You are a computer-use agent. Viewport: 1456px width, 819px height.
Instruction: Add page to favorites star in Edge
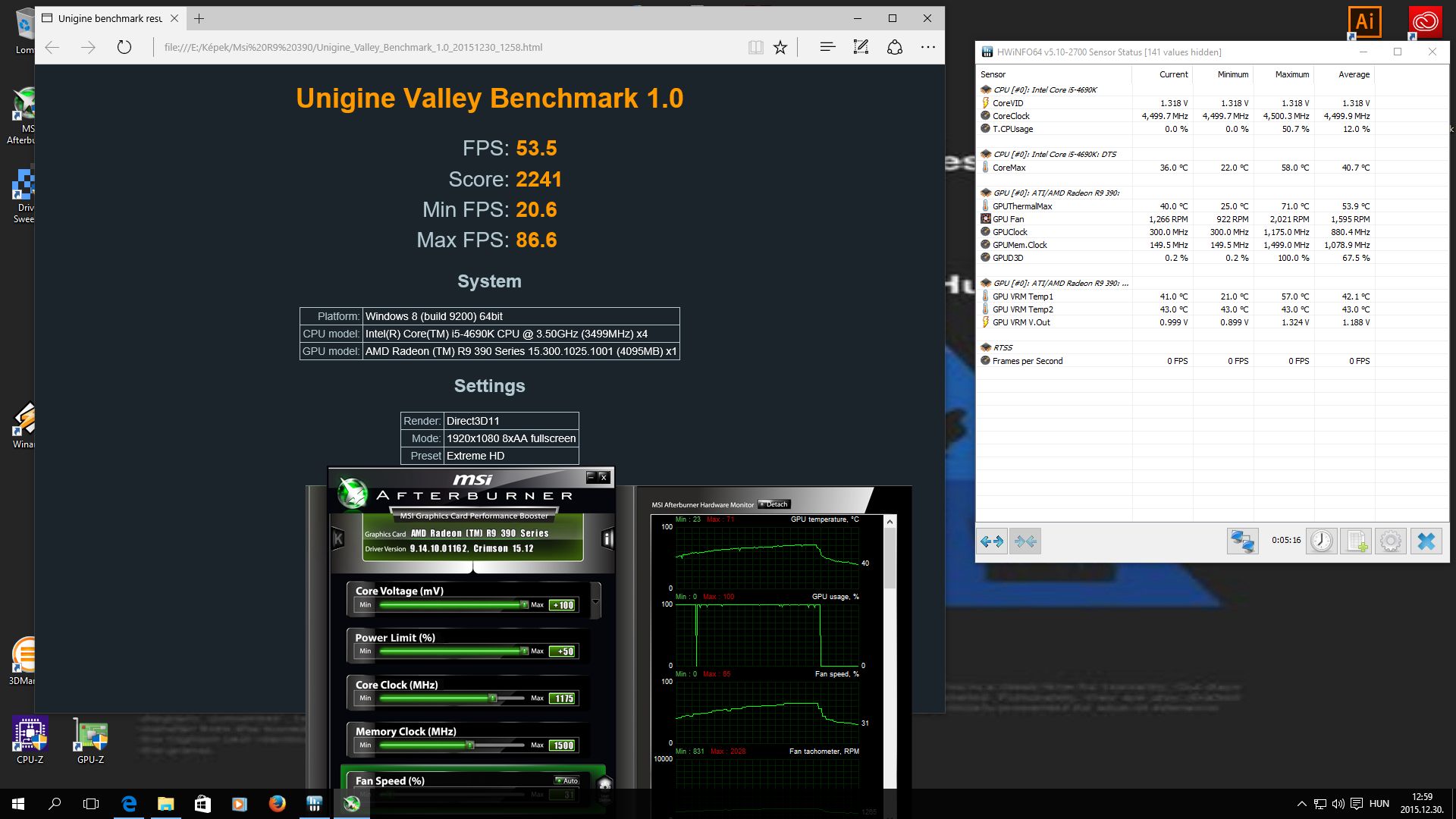(780, 48)
